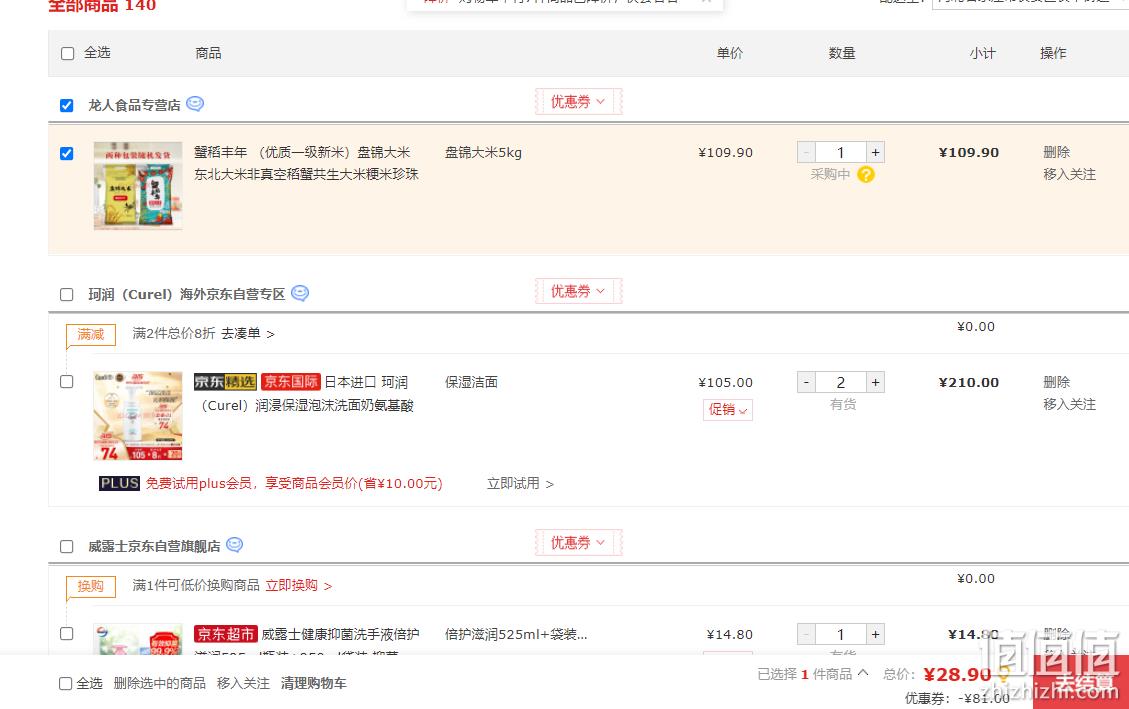
Task: Click 移入关注 for the Curel item
Action: coord(1070,404)
